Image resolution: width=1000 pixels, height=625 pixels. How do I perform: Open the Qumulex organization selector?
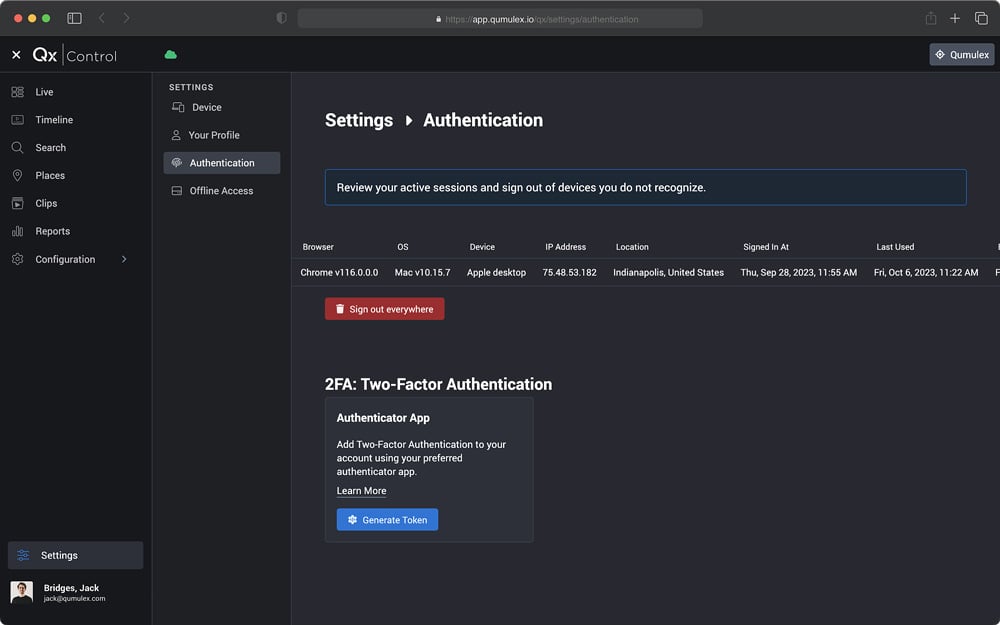click(x=961, y=55)
